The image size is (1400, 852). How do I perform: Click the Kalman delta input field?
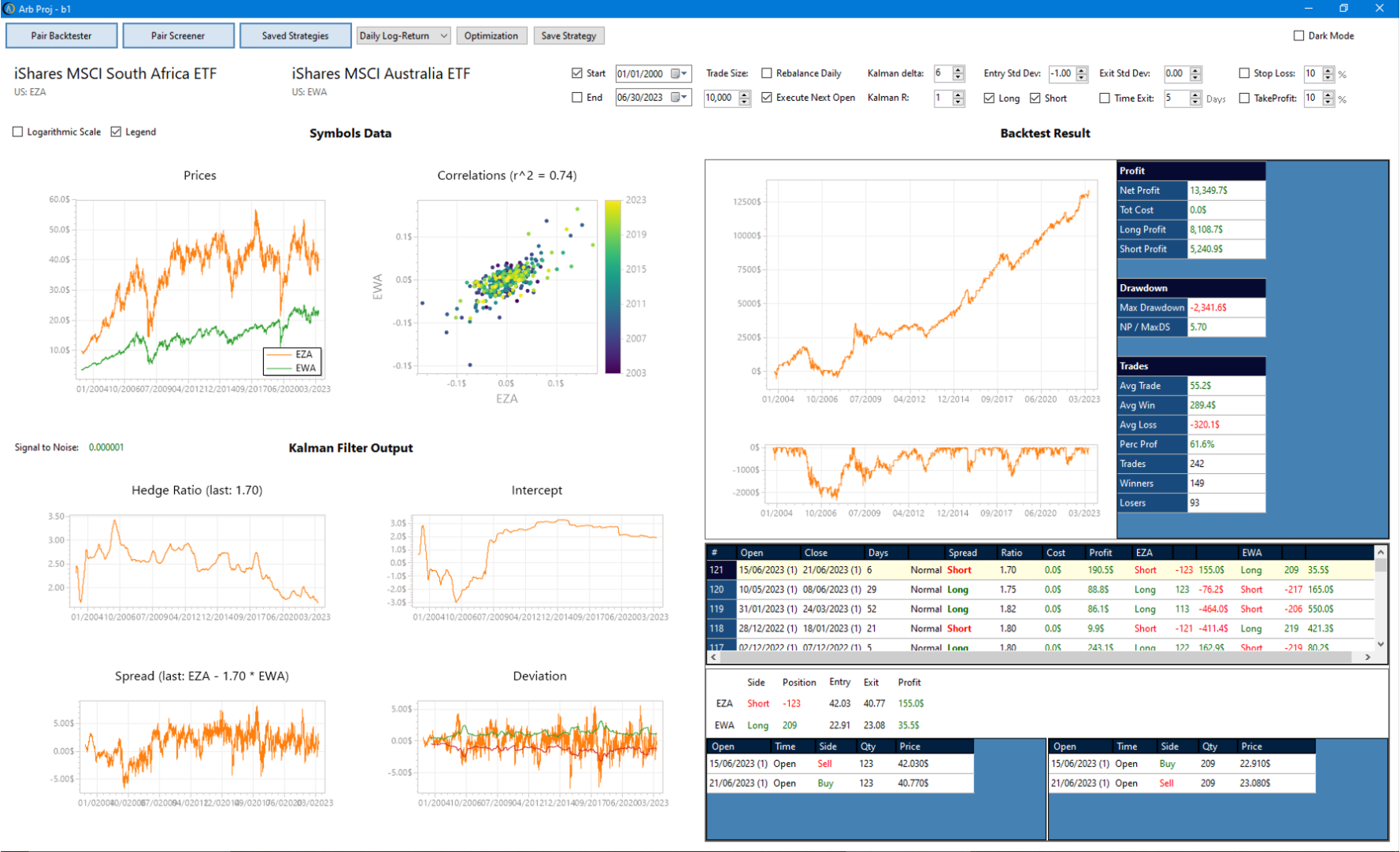click(x=943, y=73)
